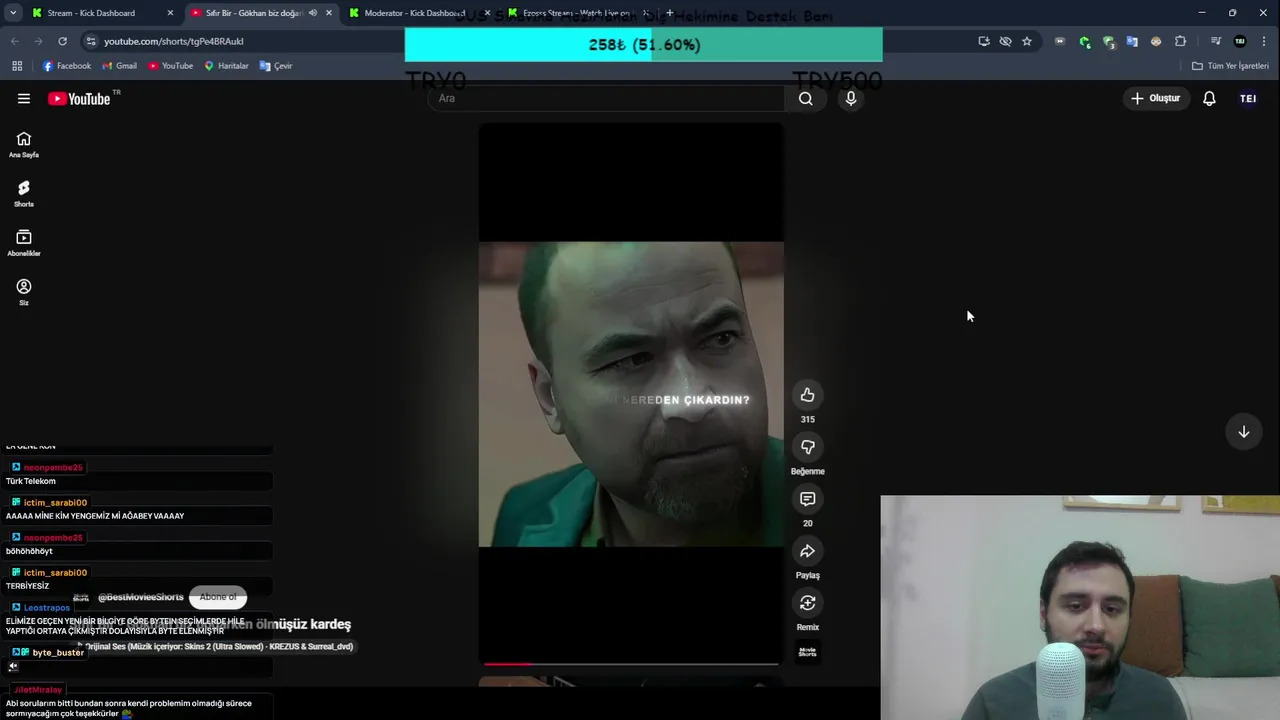Open the Çevir bookmark

276,66
